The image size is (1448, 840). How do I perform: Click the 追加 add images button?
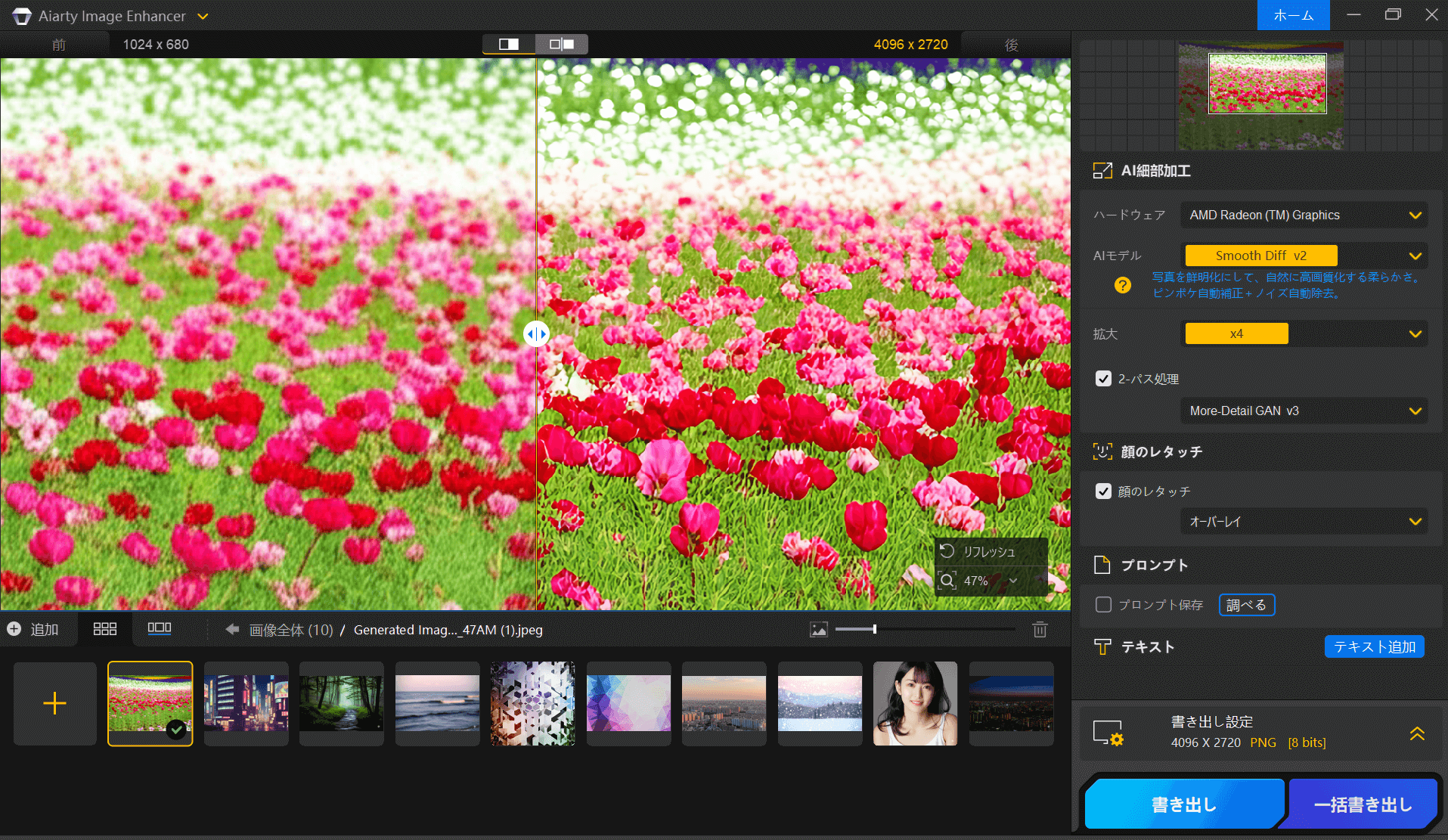33,629
